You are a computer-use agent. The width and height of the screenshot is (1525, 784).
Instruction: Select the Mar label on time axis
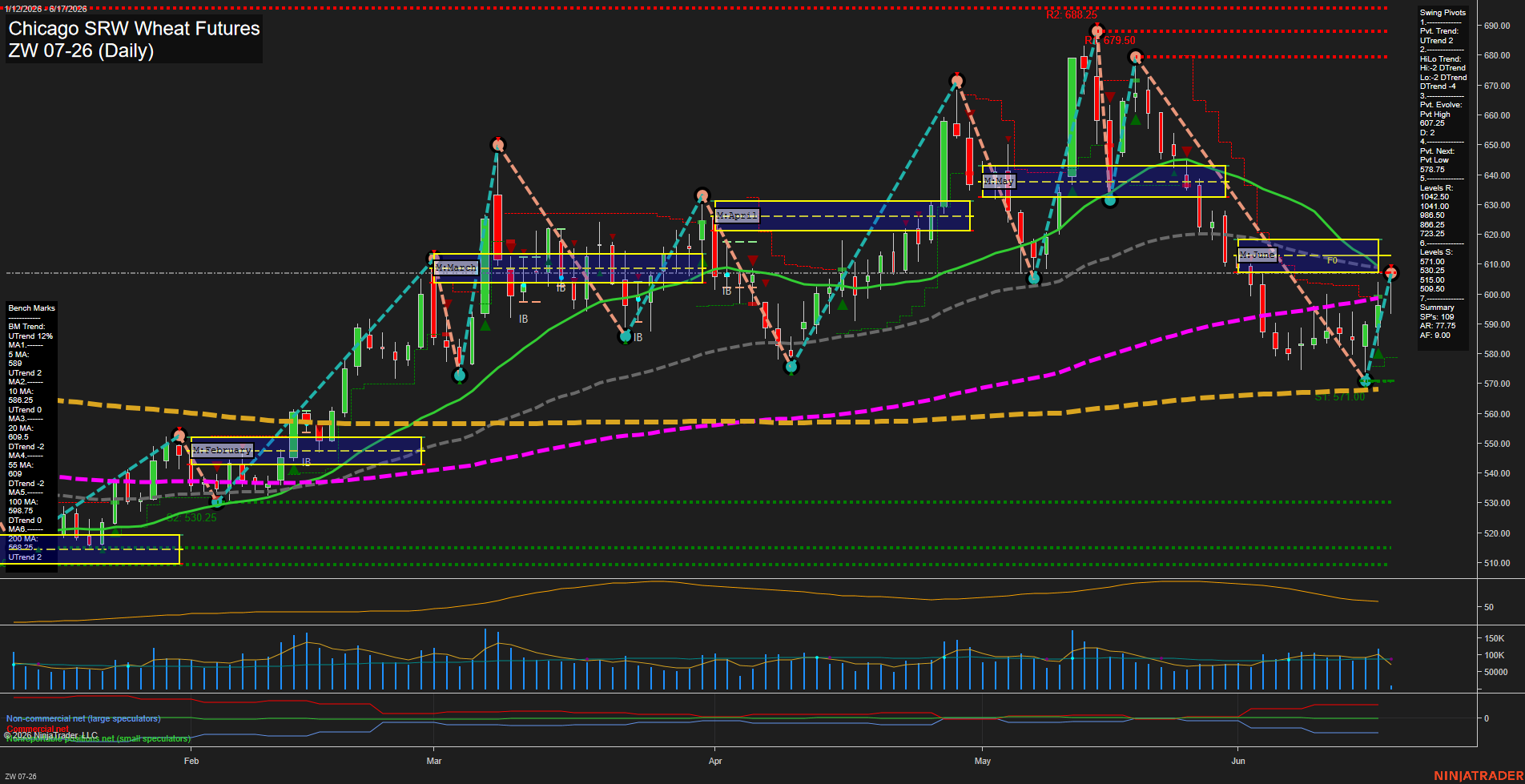tap(434, 761)
